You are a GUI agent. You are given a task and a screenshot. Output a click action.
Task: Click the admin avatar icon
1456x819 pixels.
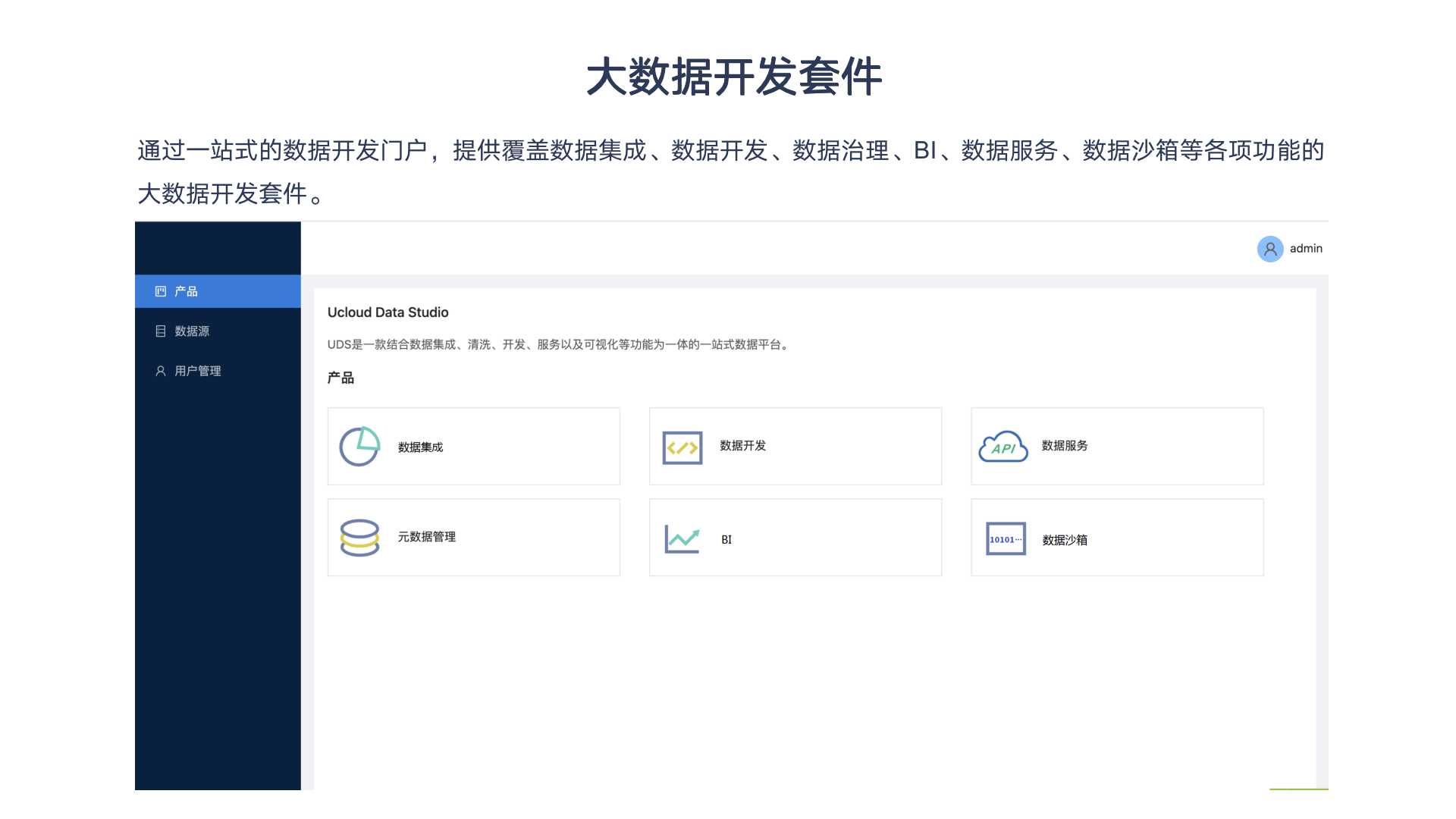point(1270,249)
